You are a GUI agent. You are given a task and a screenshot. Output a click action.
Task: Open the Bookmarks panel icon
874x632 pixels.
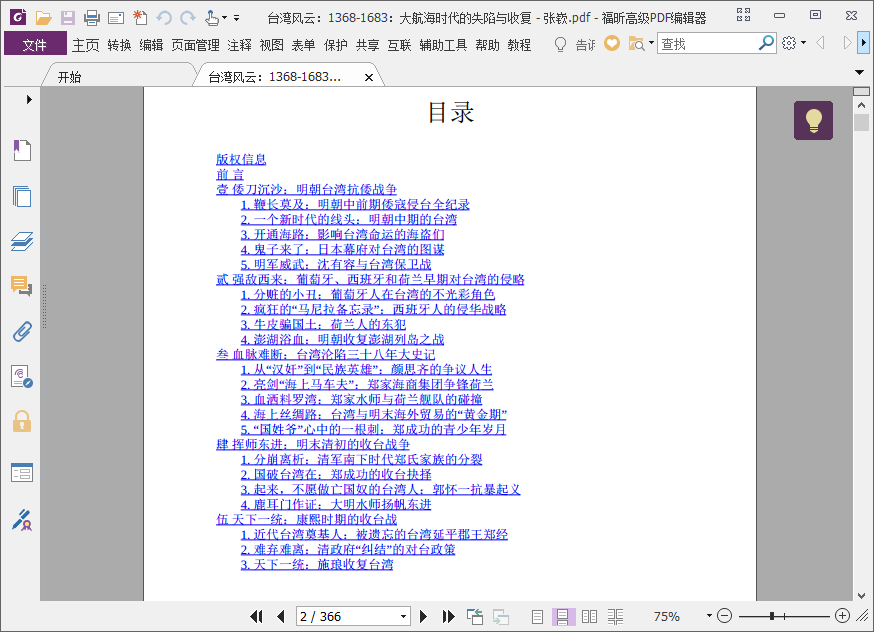[x=22, y=150]
